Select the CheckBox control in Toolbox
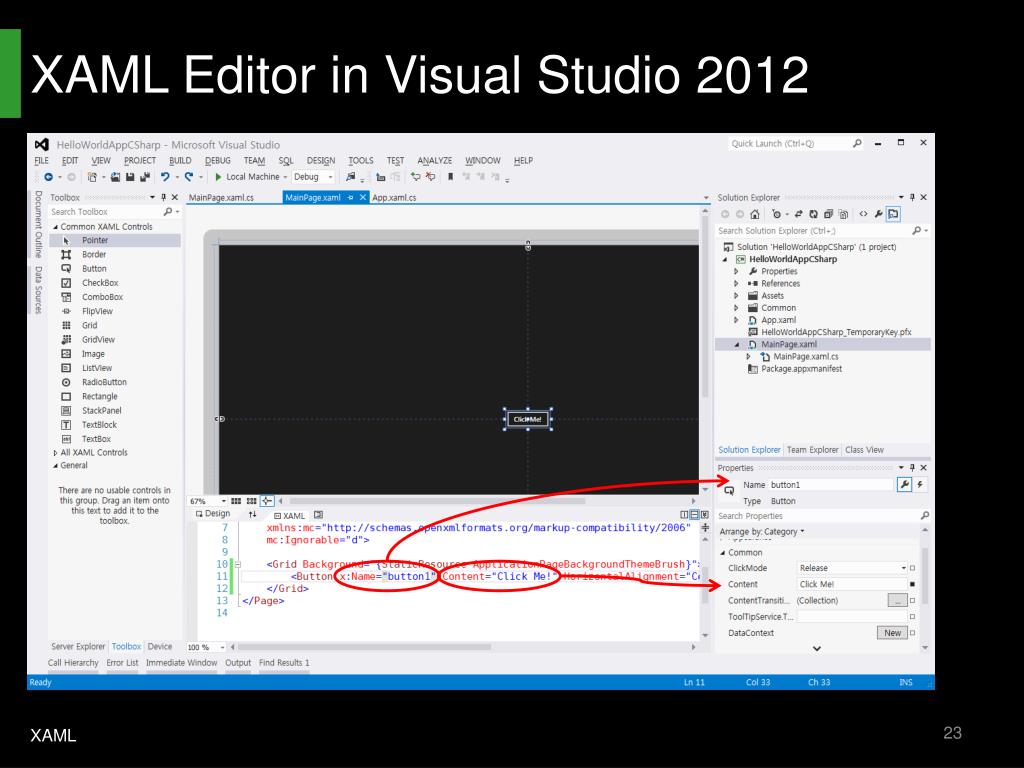 tap(100, 283)
